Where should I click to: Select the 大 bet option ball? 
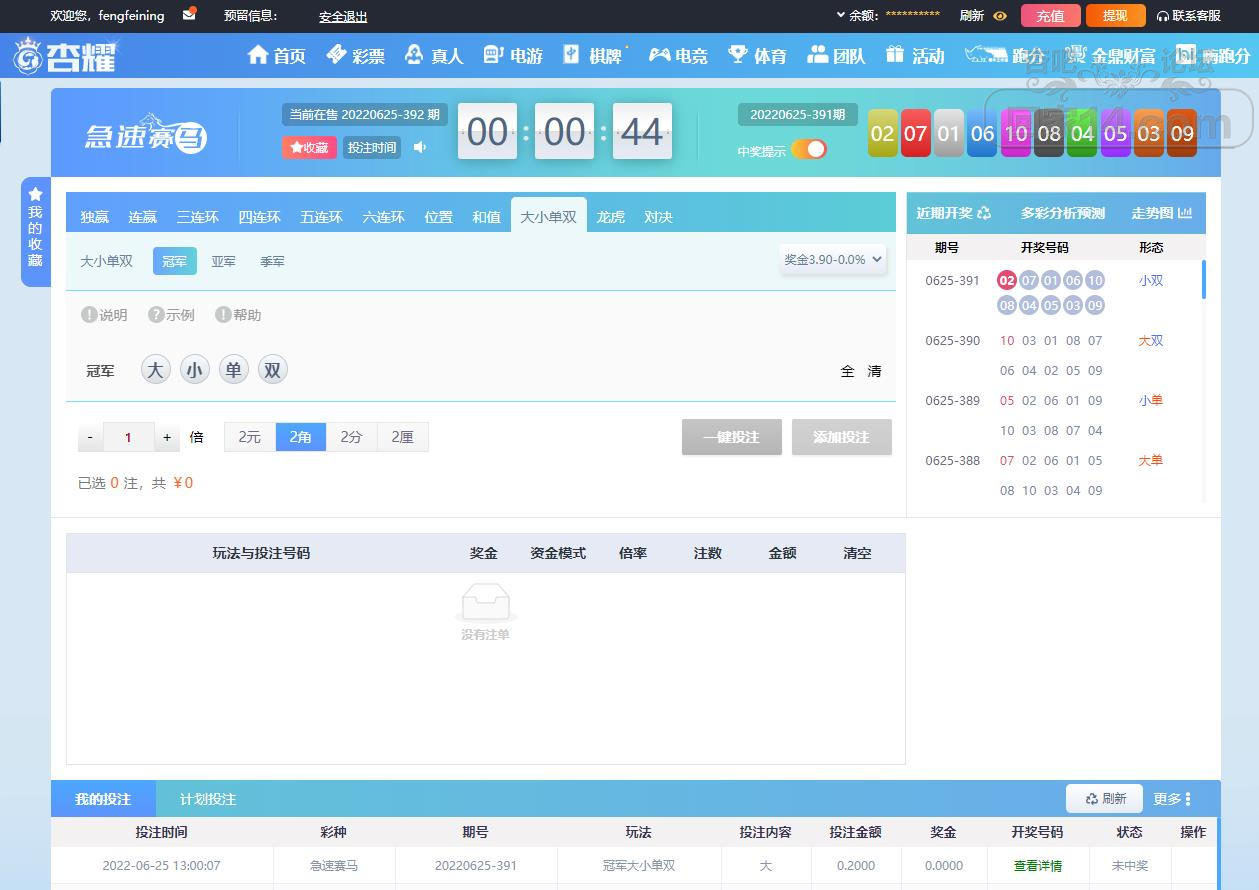[155, 370]
